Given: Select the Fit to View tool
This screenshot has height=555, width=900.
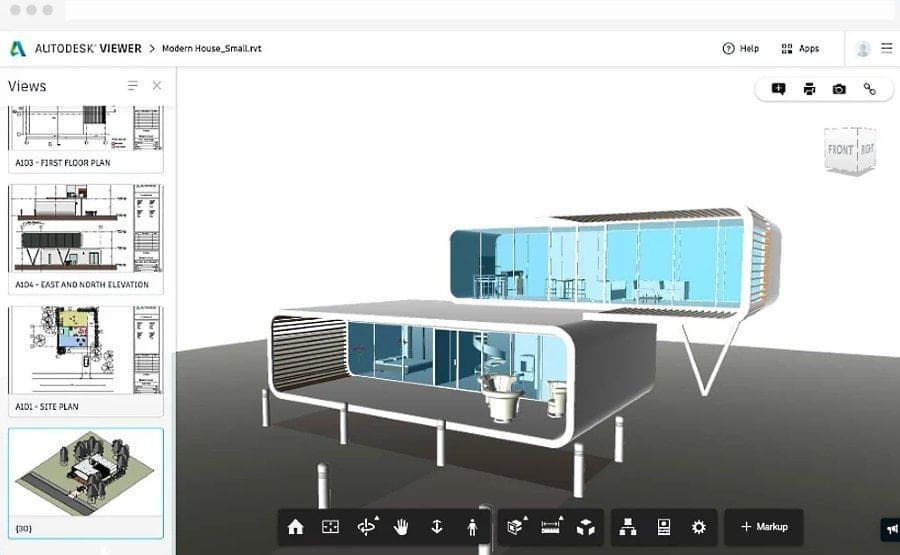Looking at the screenshot, I should [x=330, y=527].
